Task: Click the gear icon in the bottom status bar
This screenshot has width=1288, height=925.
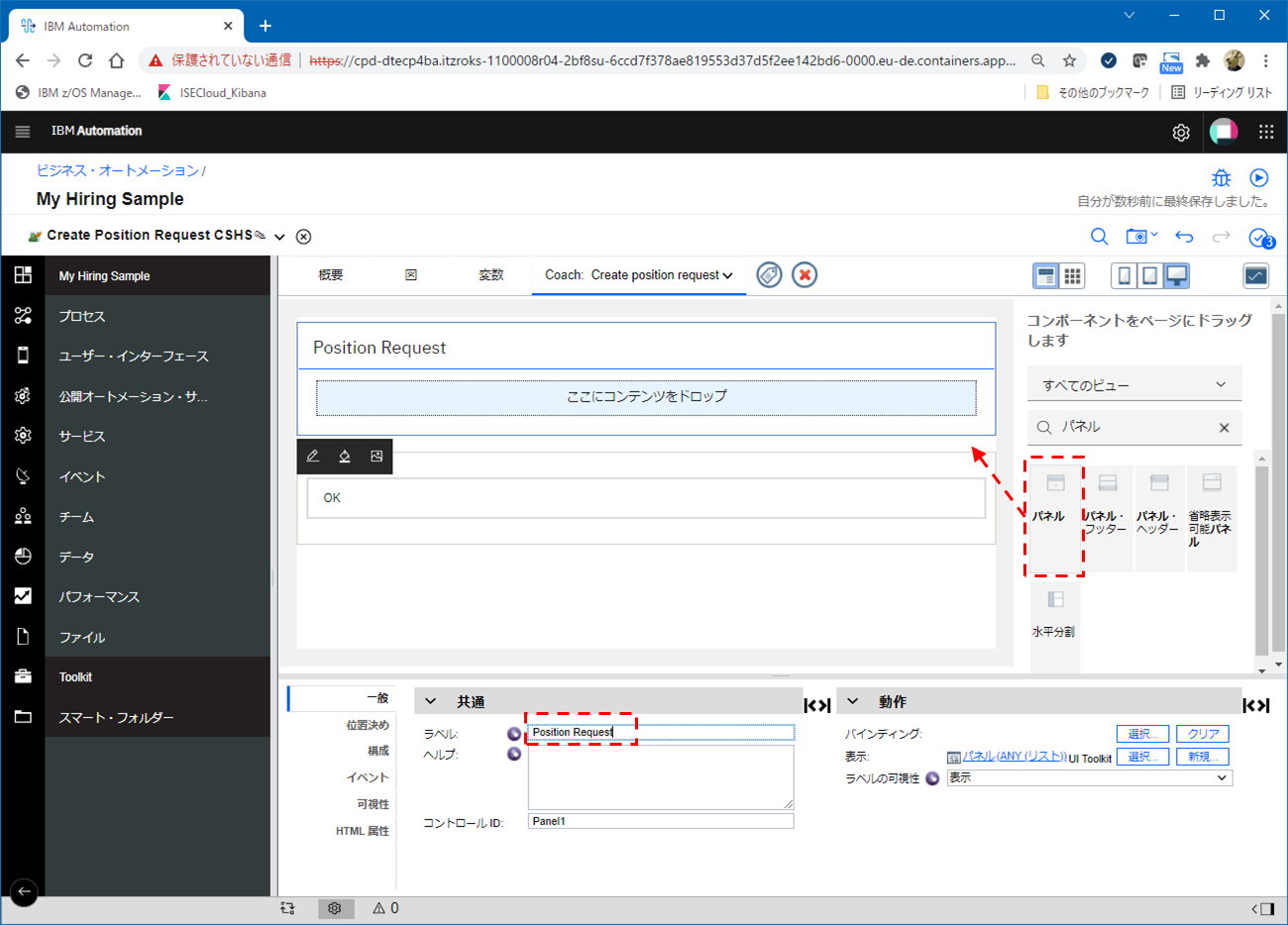Action: [335, 908]
